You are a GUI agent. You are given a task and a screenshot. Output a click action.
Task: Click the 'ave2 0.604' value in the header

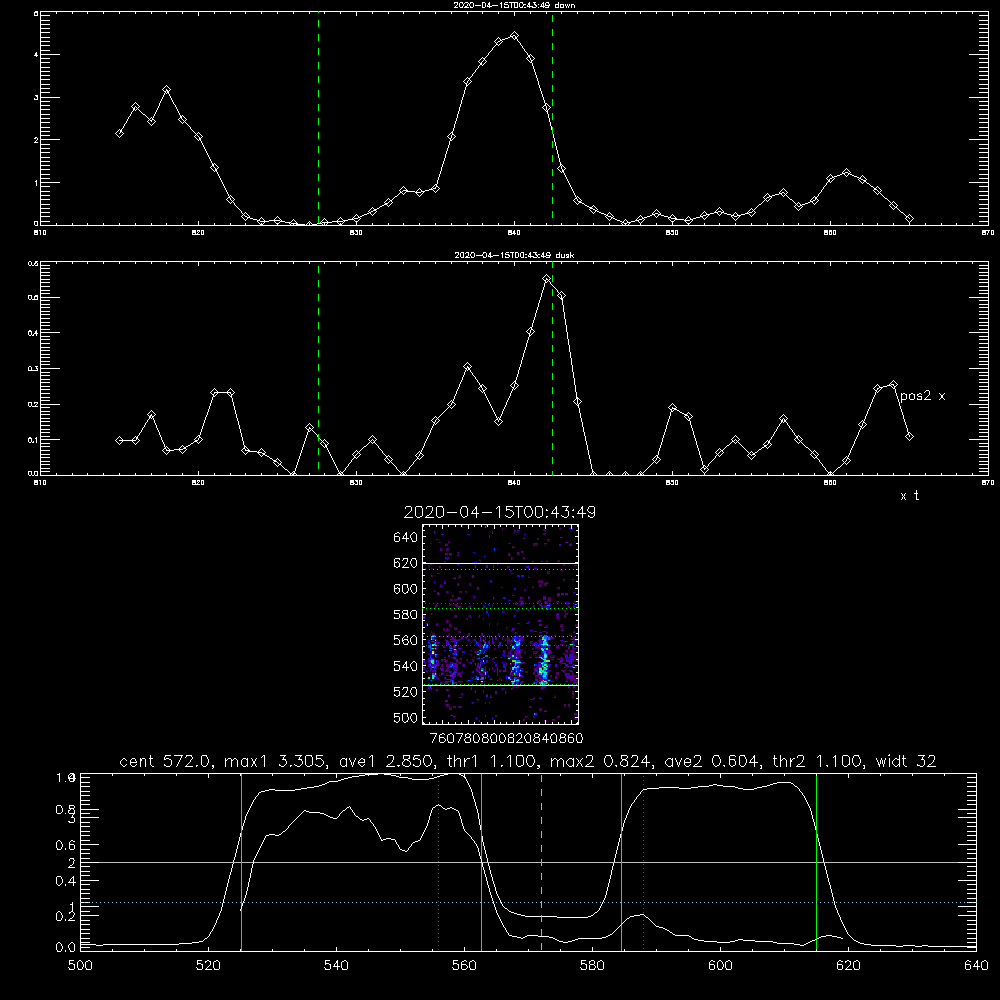click(713, 761)
